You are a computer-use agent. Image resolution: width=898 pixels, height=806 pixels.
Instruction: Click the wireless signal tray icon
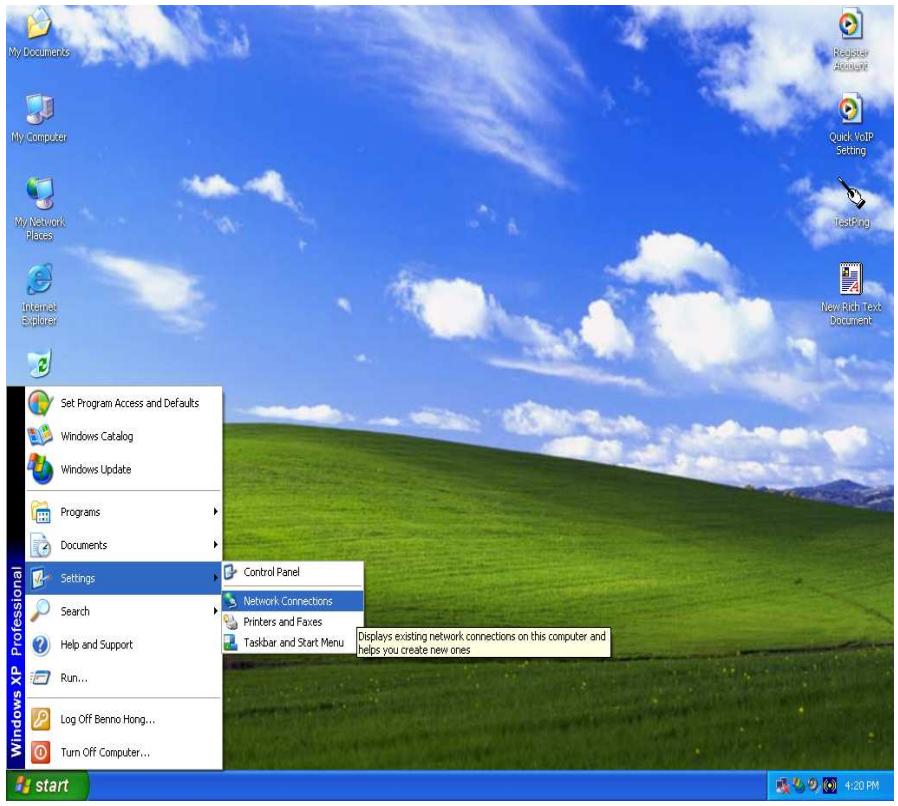pos(830,785)
